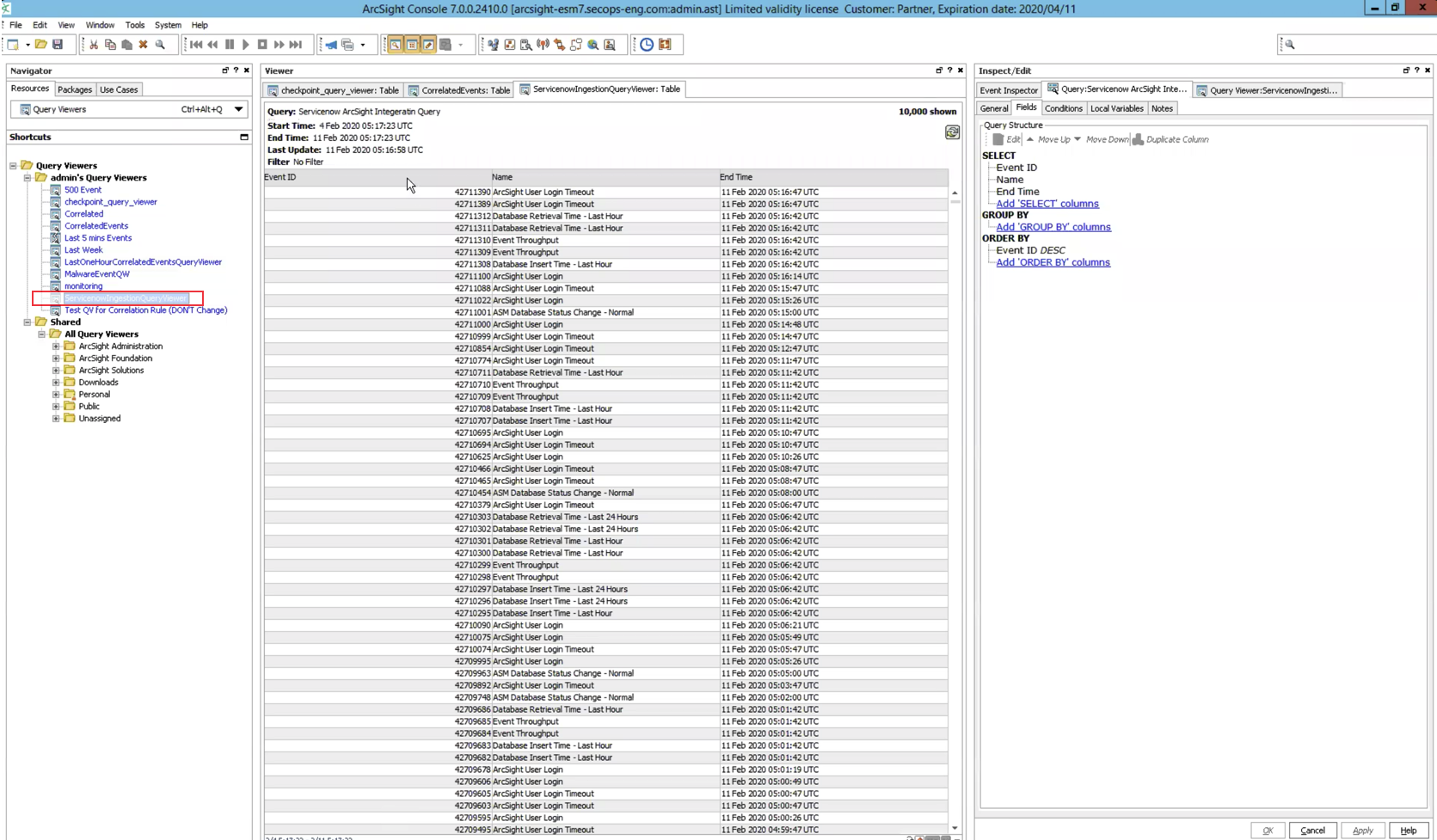Open dropdown arrow next to New icon
Viewport: 1437px width, 840px height.
click(x=28, y=45)
